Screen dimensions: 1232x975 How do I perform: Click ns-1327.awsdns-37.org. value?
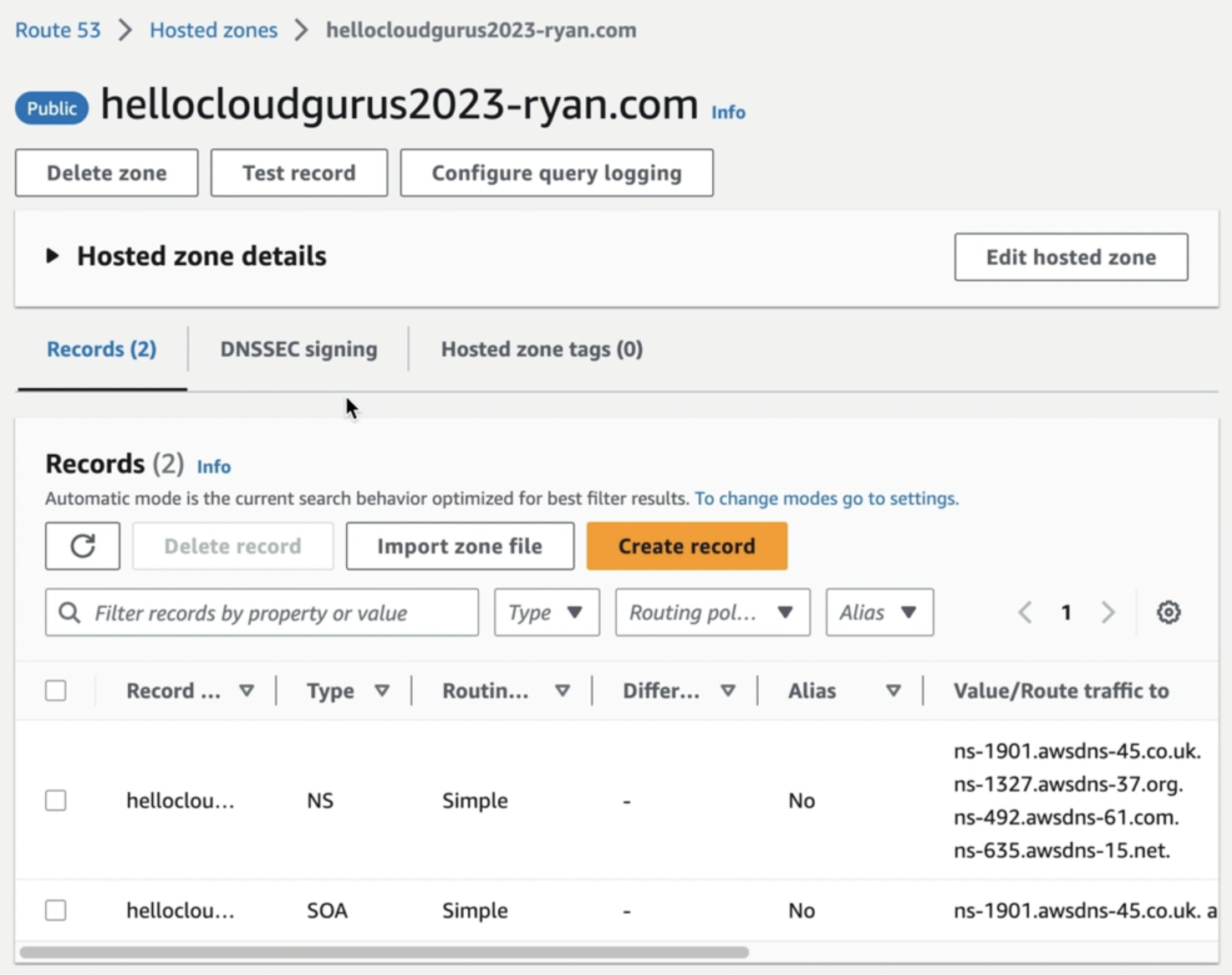(x=1068, y=784)
